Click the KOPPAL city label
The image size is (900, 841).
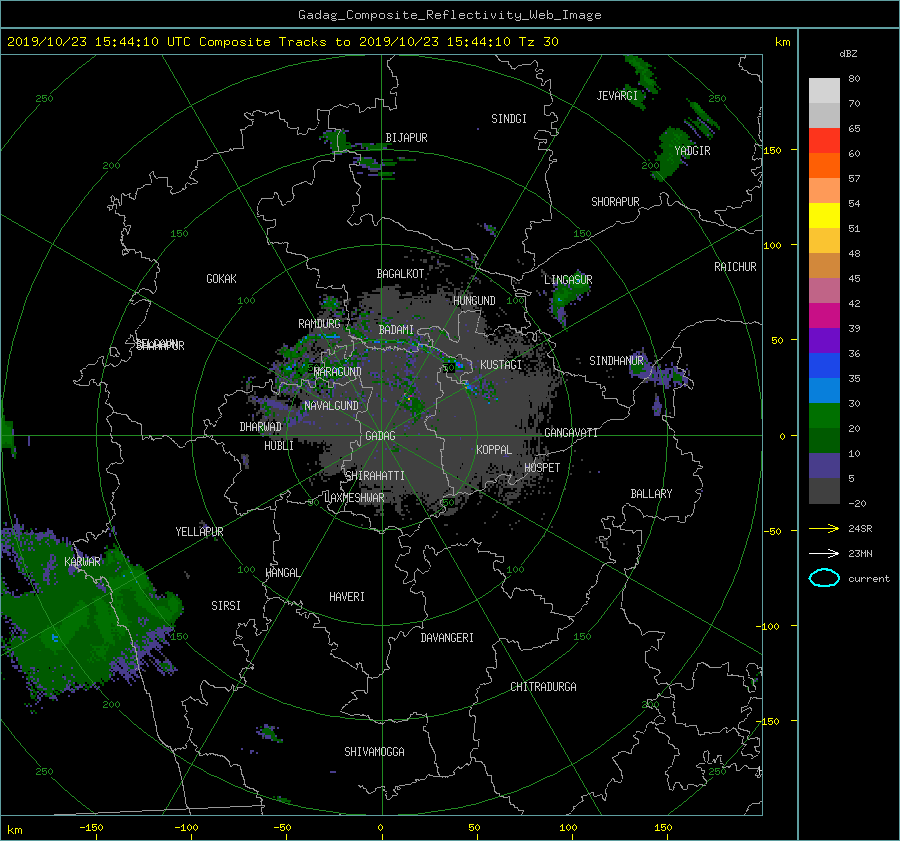point(494,450)
